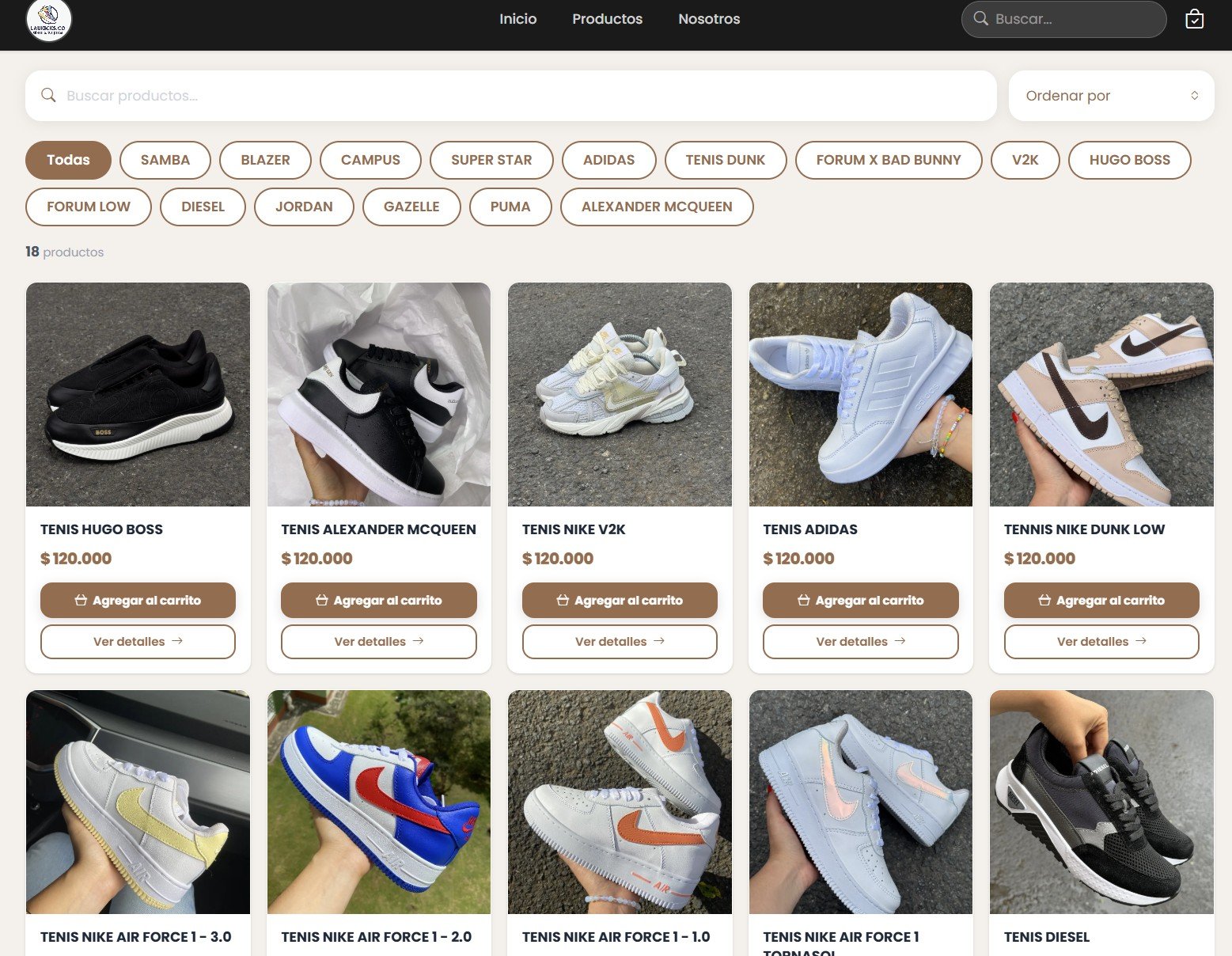Click the magnifier icon inside the Buscar productos field

pos(48,95)
